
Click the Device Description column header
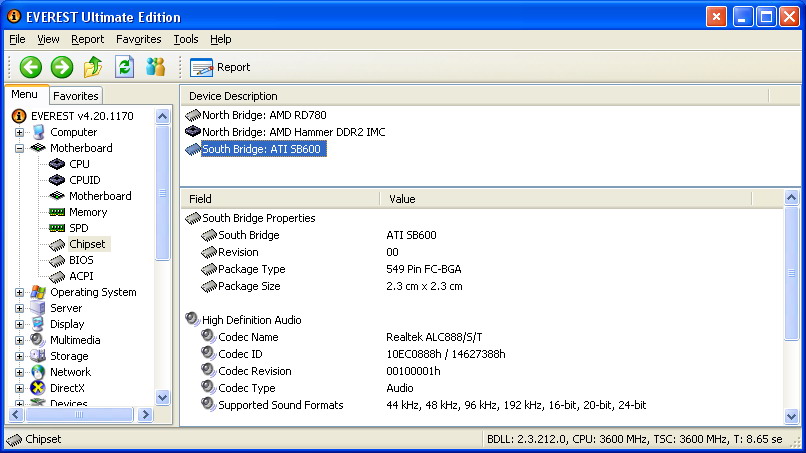pyautogui.click(x=233, y=96)
